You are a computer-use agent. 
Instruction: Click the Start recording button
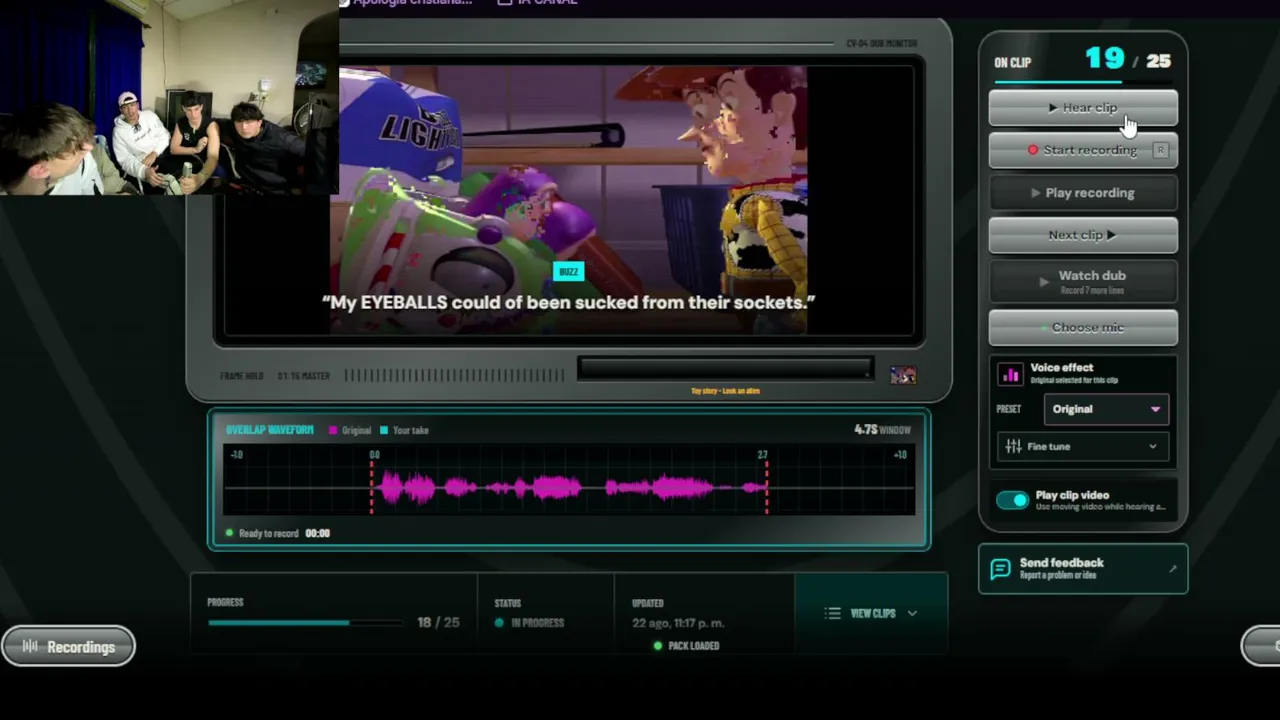(x=1083, y=150)
